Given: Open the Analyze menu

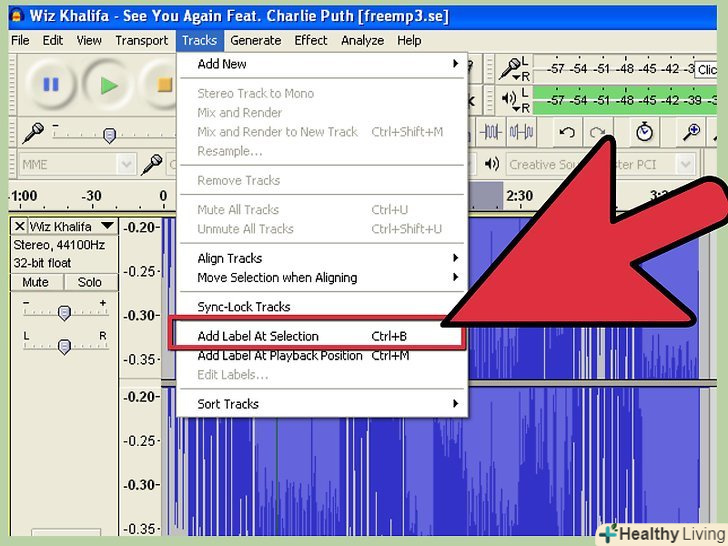Looking at the screenshot, I should 363,41.
